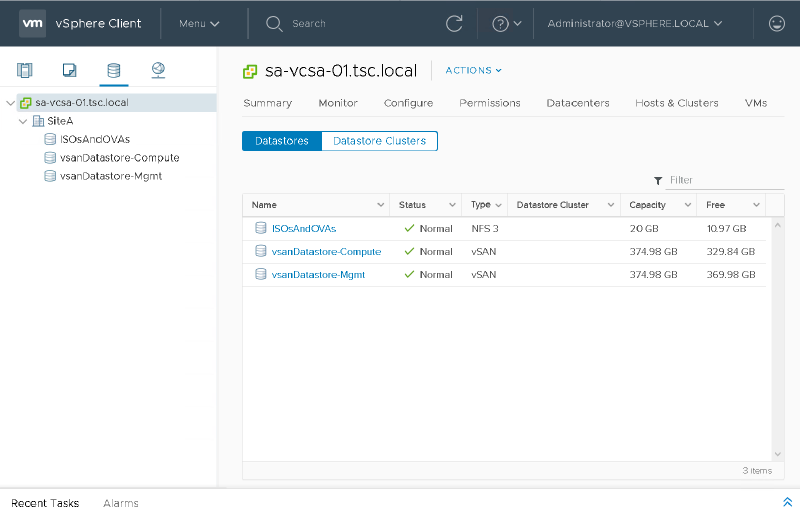Click the Filter input field
This screenshot has width=800, height=514.
[724, 180]
